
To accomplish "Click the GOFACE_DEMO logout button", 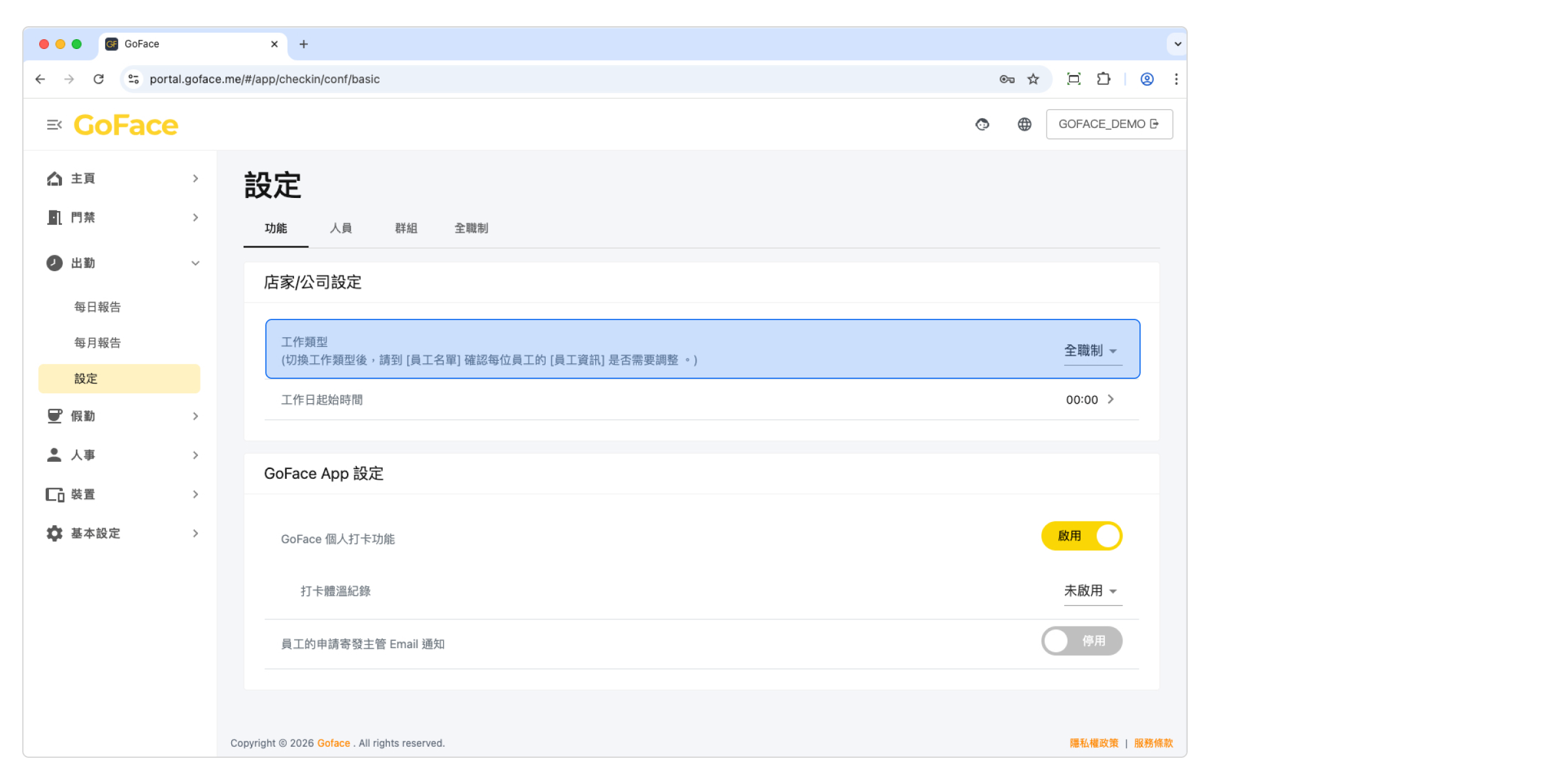I will 1109,124.
